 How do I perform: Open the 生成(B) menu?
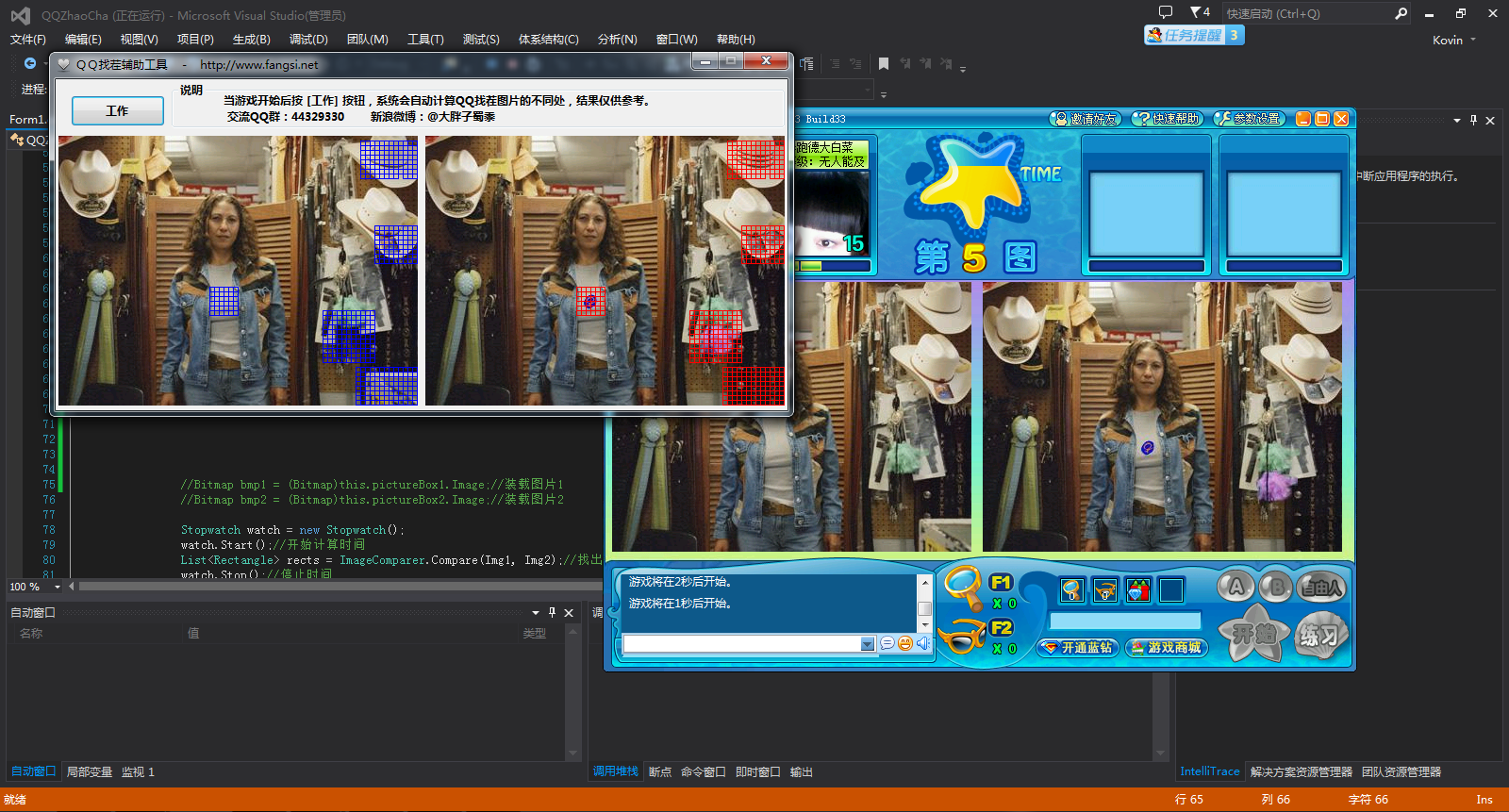pos(252,40)
